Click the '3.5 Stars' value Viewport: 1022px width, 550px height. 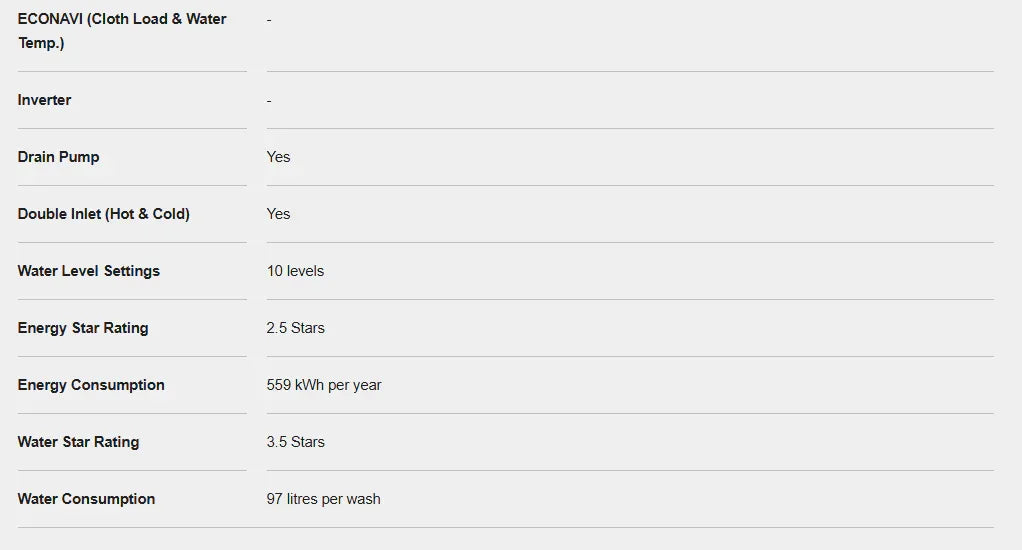(x=295, y=442)
